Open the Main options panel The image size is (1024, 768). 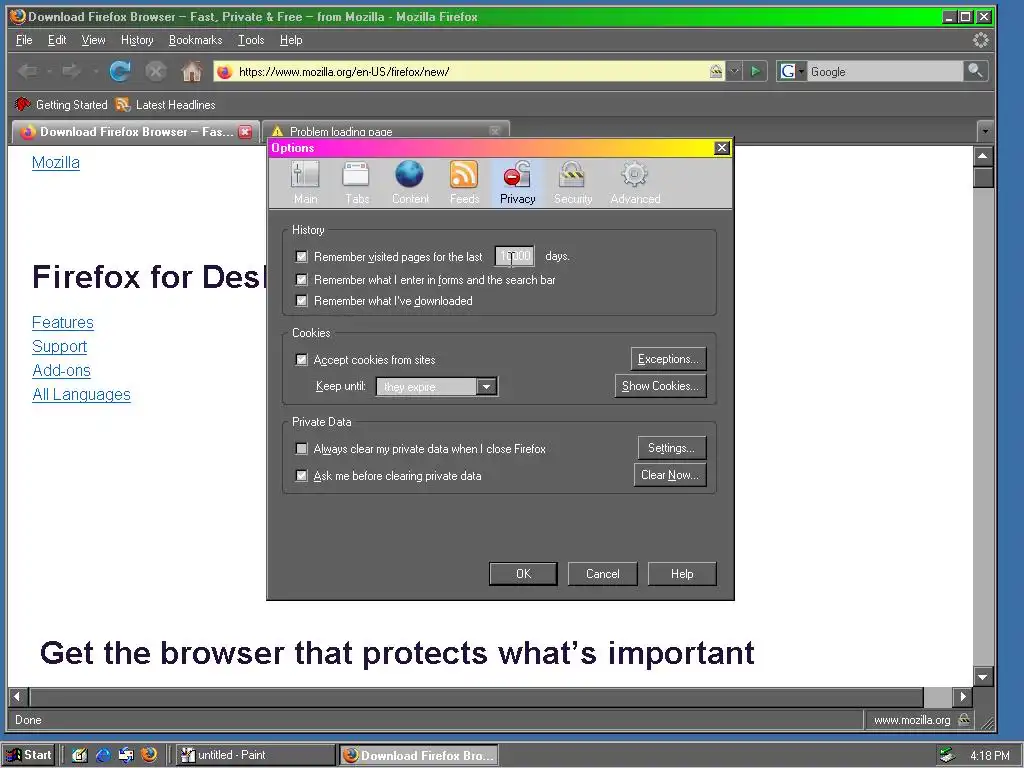coord(305,183)
